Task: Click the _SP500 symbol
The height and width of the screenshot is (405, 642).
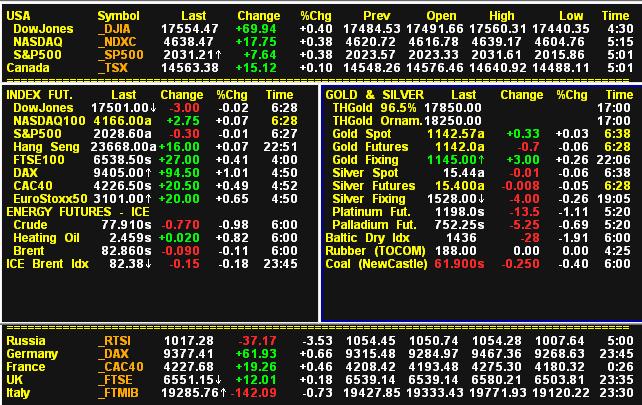Action: 121,55
